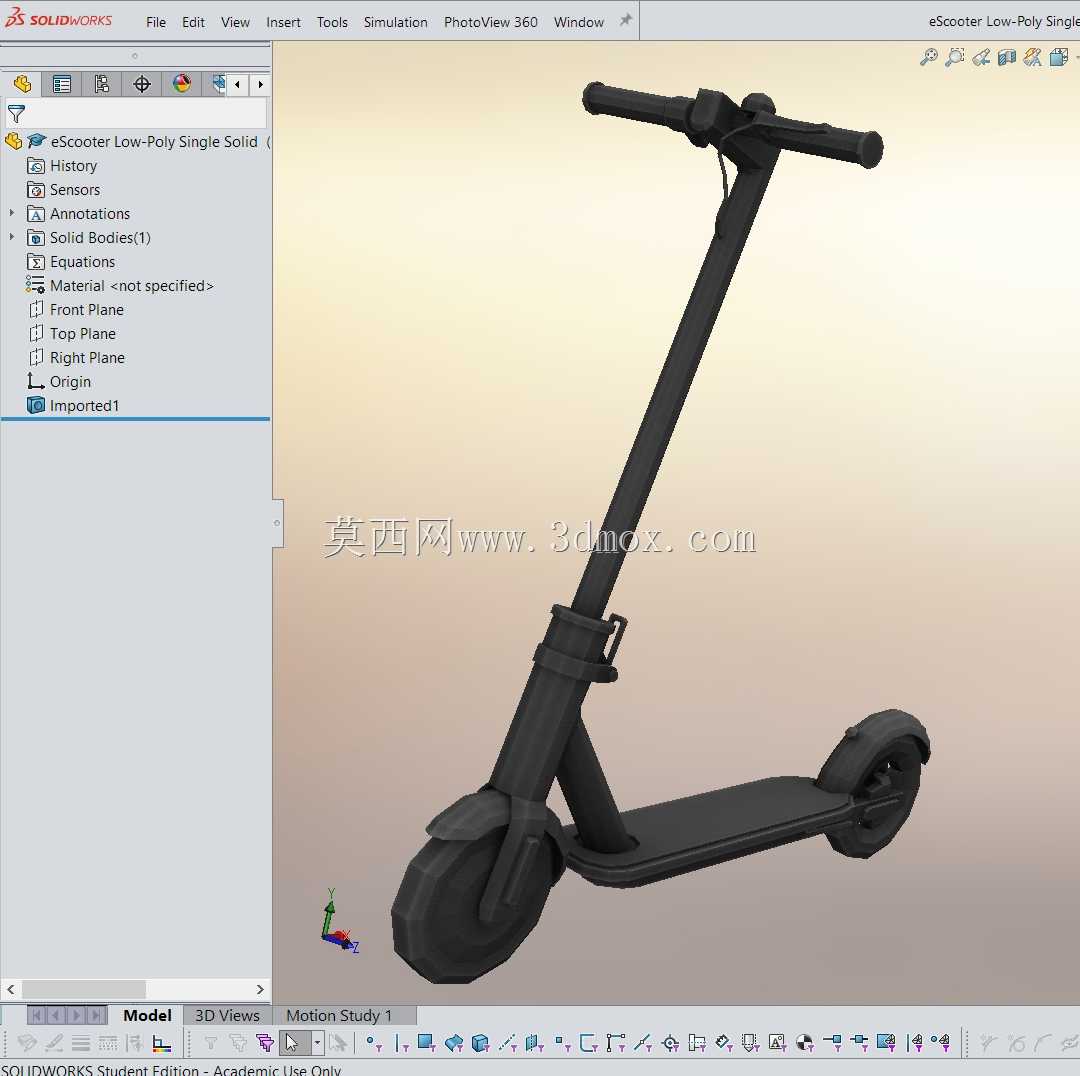Viewport: 1080px width, 1076px height.
Task: Open the Window menu
Action: pyautogui.click(x=579, y=22)
